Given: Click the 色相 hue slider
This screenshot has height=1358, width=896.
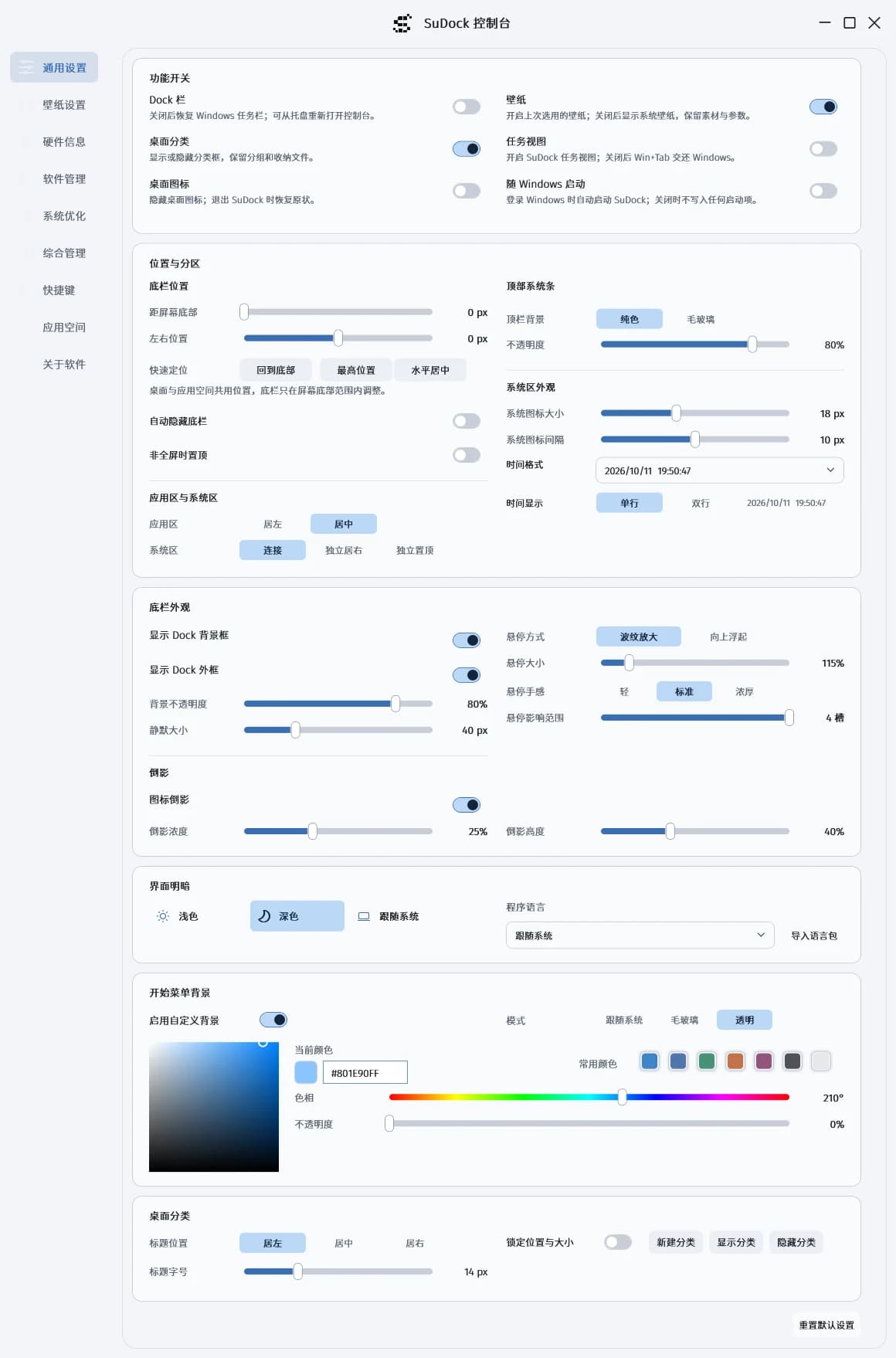Looking at the screenshot, I should (x=589, y=1097).
